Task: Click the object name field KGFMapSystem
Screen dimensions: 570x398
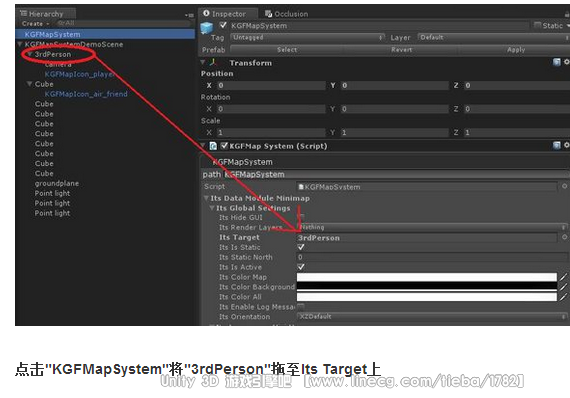Action: 379,26
